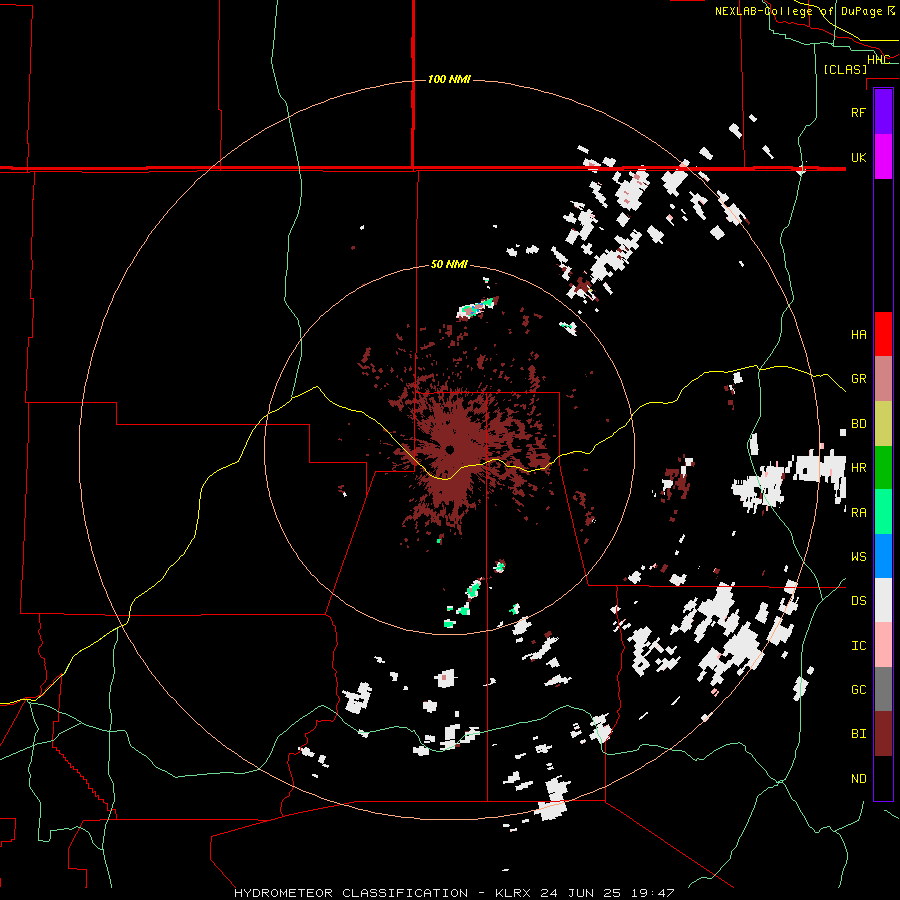Image resolution: width=900 pixels, height=900 pixels.
Task: Click the magenta UK legend color swatch
Action: (883, 157)
